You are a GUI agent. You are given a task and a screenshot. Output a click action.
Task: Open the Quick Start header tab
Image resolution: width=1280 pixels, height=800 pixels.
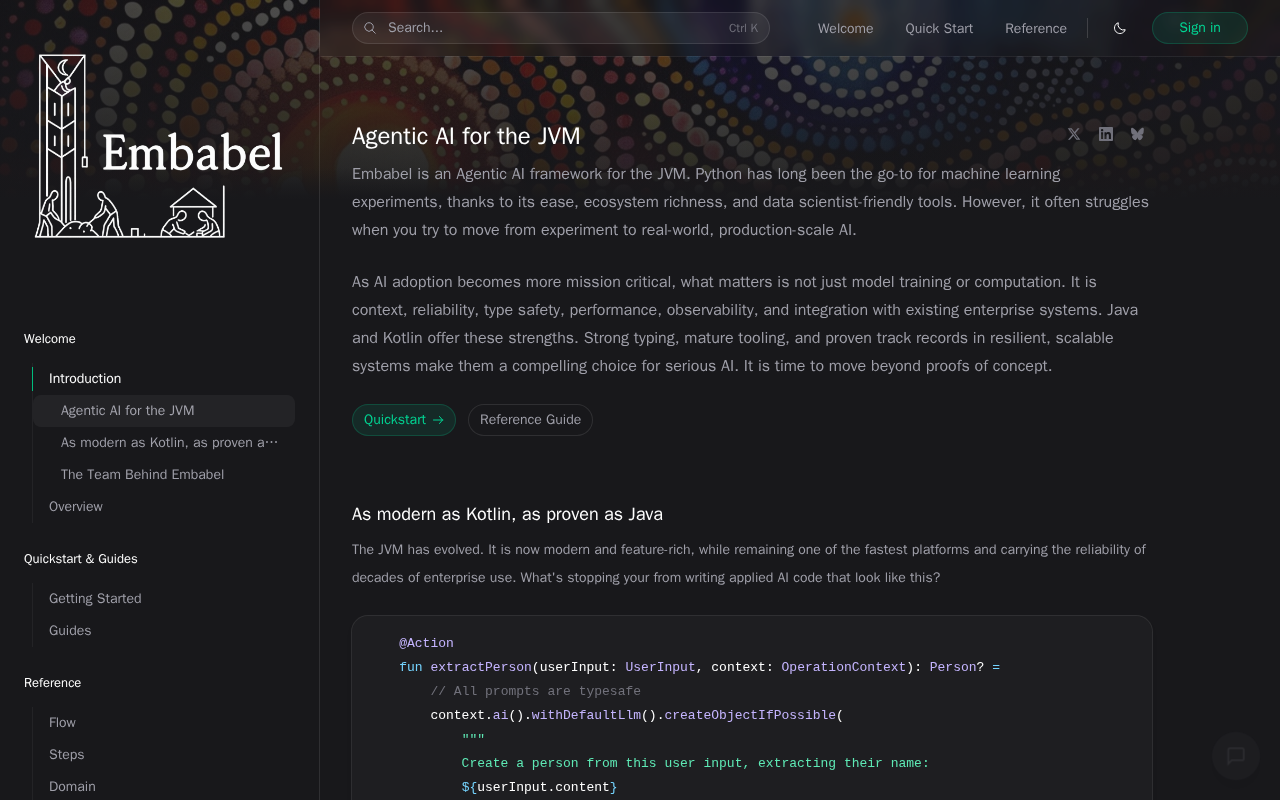click(939, 28)
